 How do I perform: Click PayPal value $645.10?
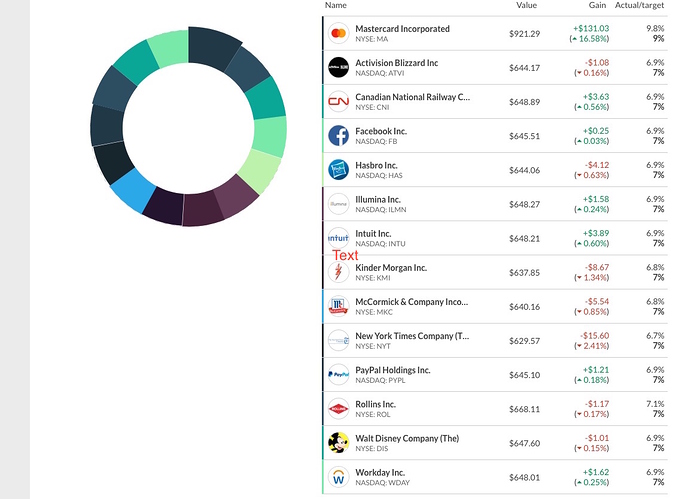[524, 375]
